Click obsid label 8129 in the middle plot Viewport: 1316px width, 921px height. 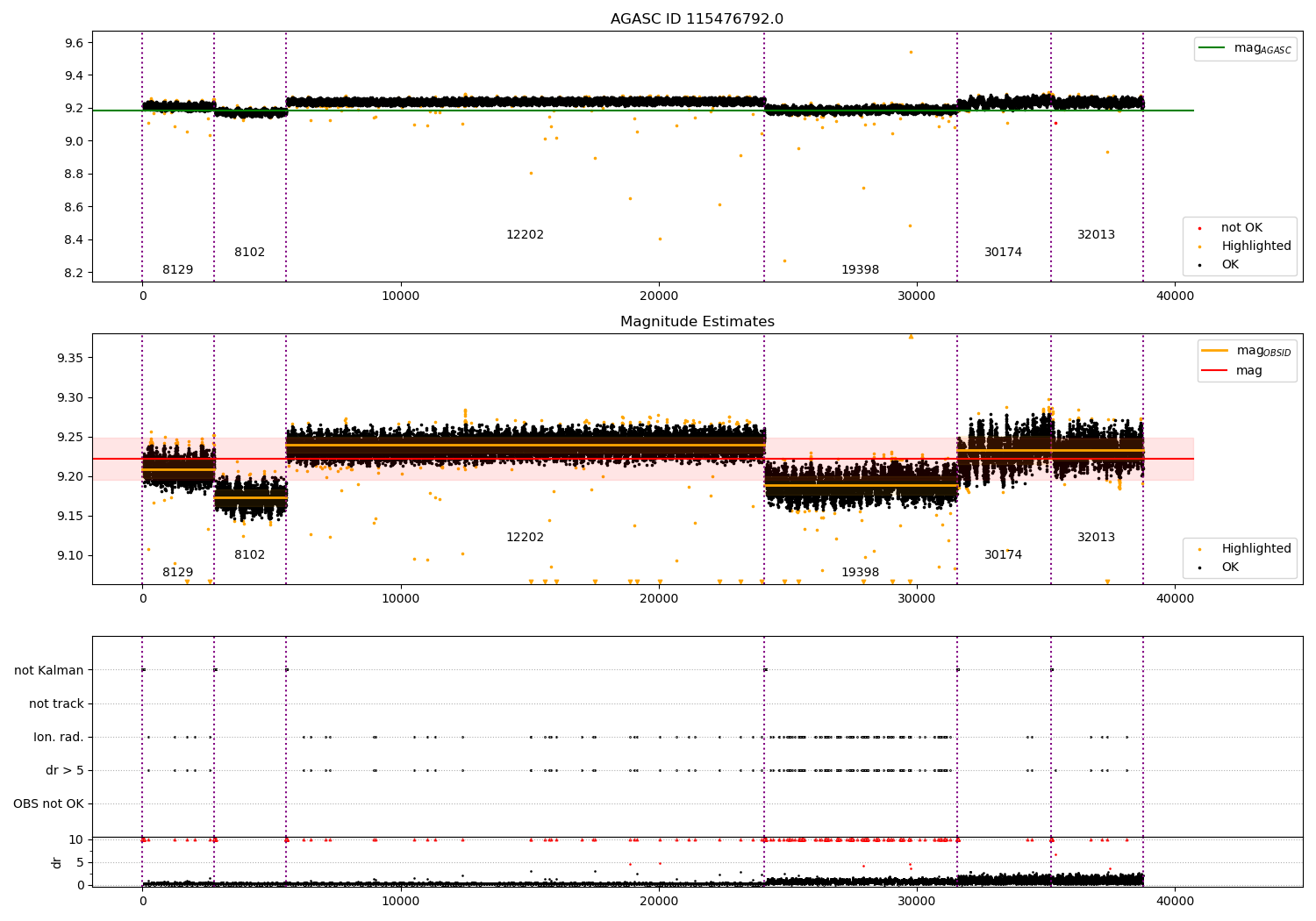[177, 573]
